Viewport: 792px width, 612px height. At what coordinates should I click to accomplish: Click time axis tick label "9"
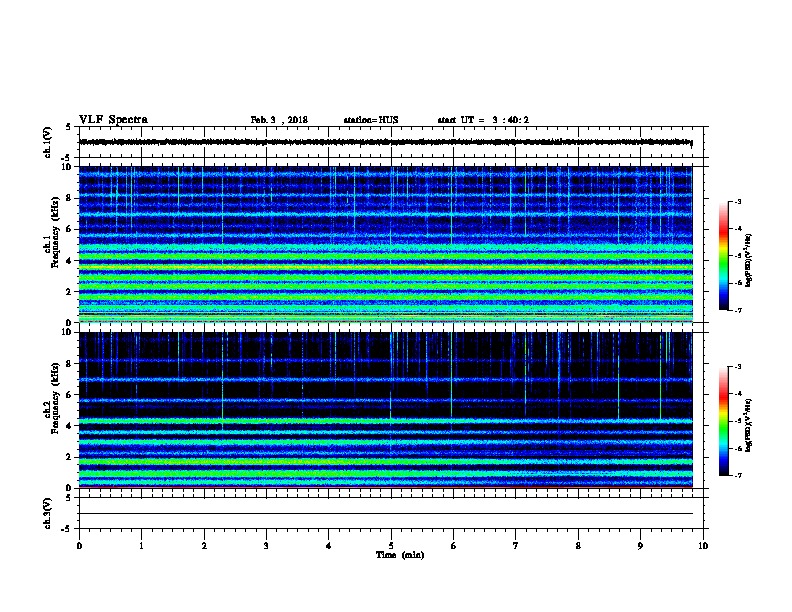click(640, 546)
